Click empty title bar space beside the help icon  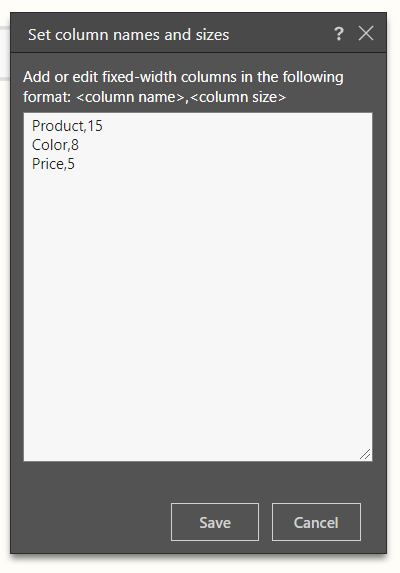[x=281, y=34]
